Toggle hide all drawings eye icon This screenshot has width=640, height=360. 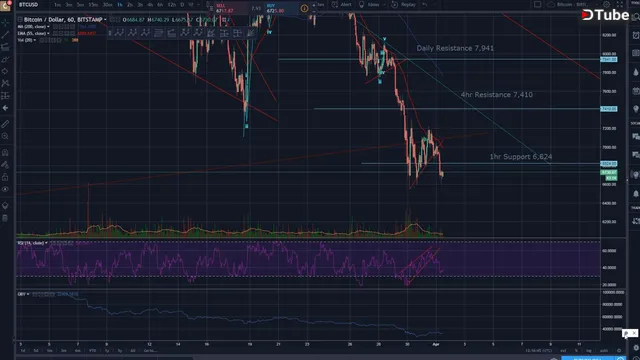[5, 189]
